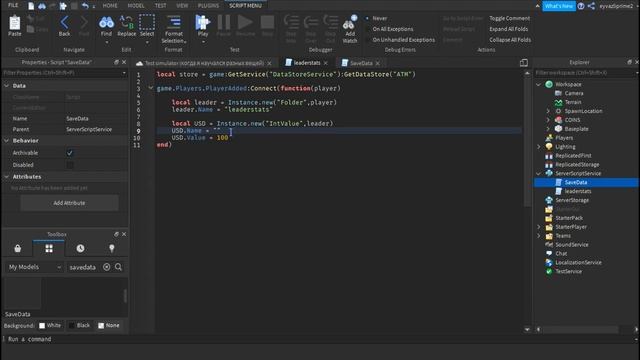
Task: Expand the SpawnLocation node
Action: point(548,111)
